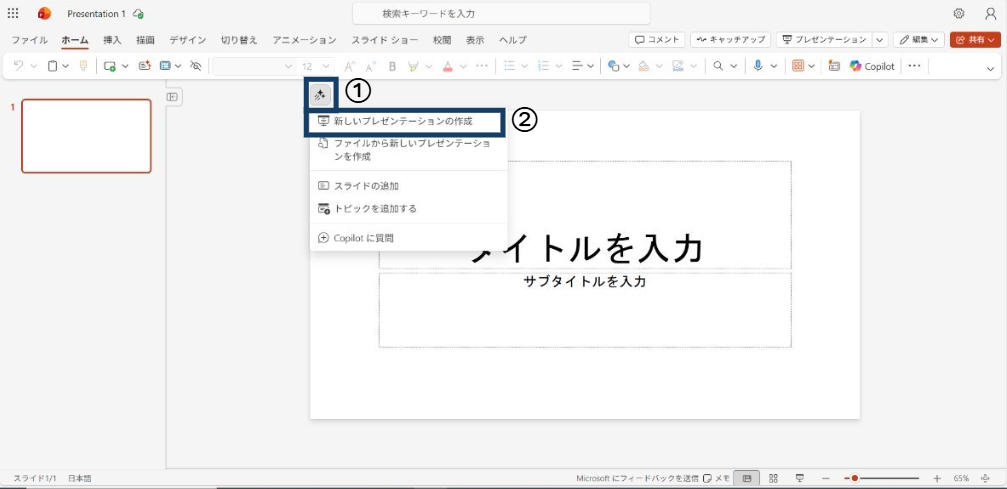Click the settings gear icon
This screenshot has width=1007, height=489.
958,14
